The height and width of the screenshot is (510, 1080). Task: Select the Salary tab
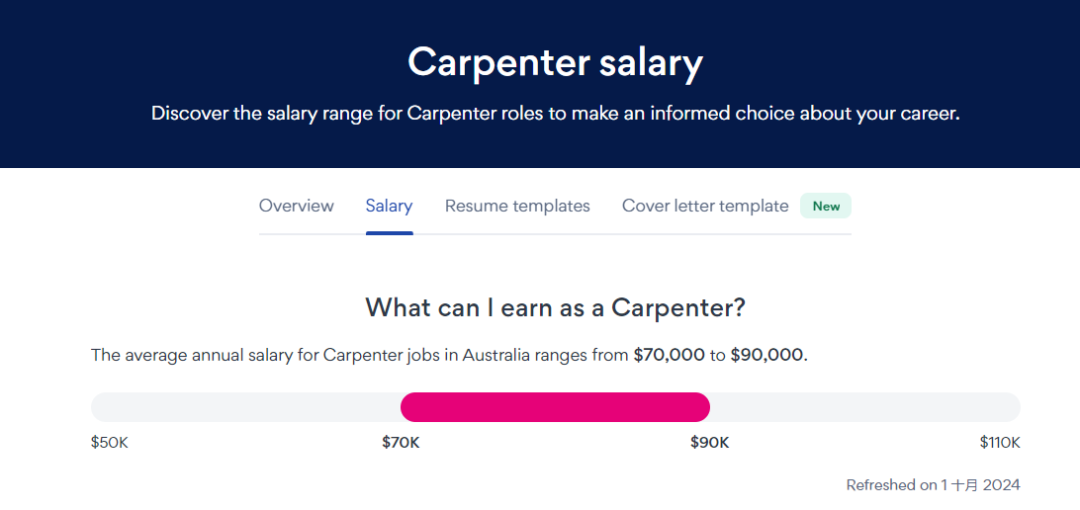coord(389,205)
